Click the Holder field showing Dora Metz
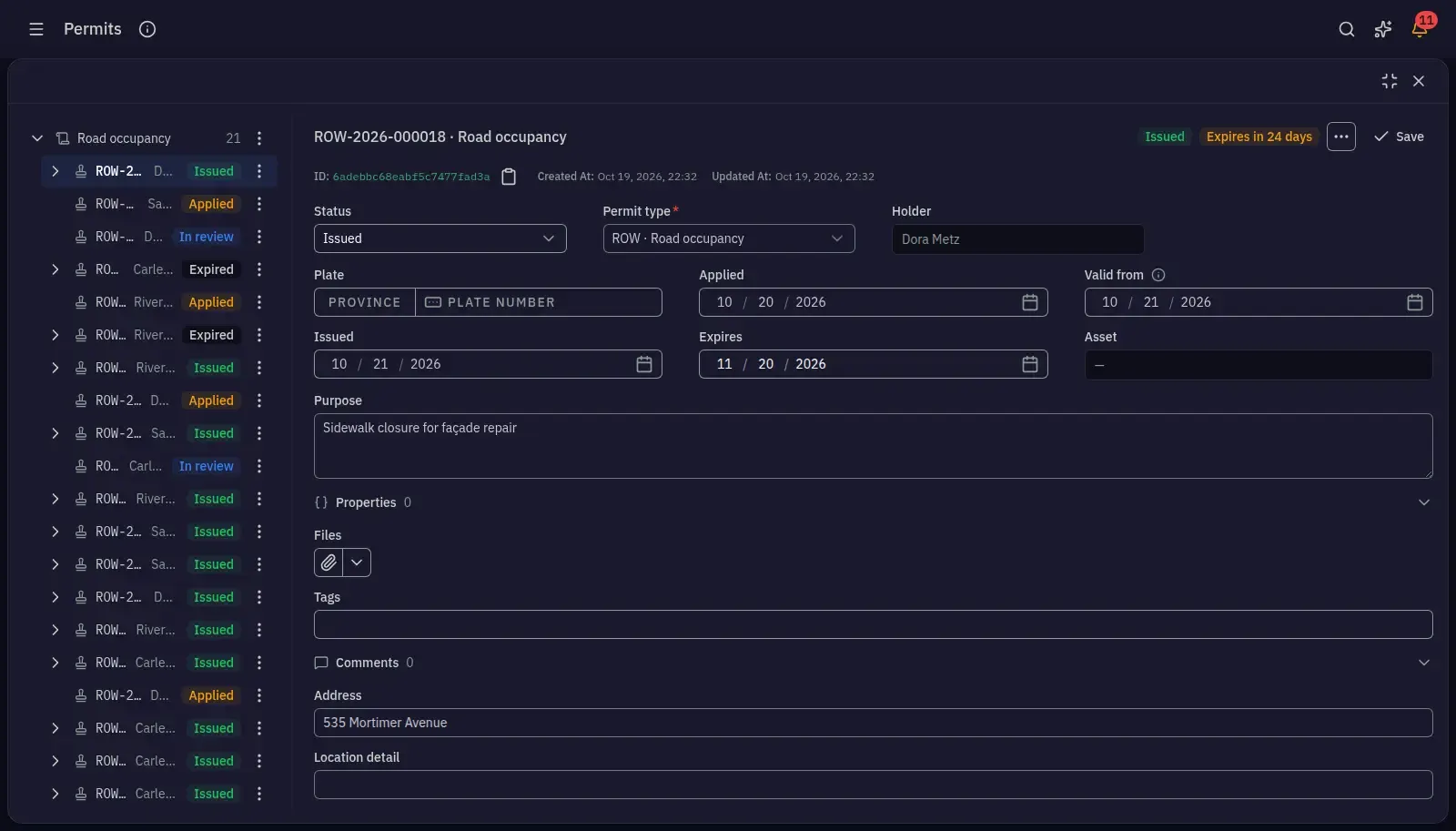This screenshot has height=831, width=1456. [1017, 239]
